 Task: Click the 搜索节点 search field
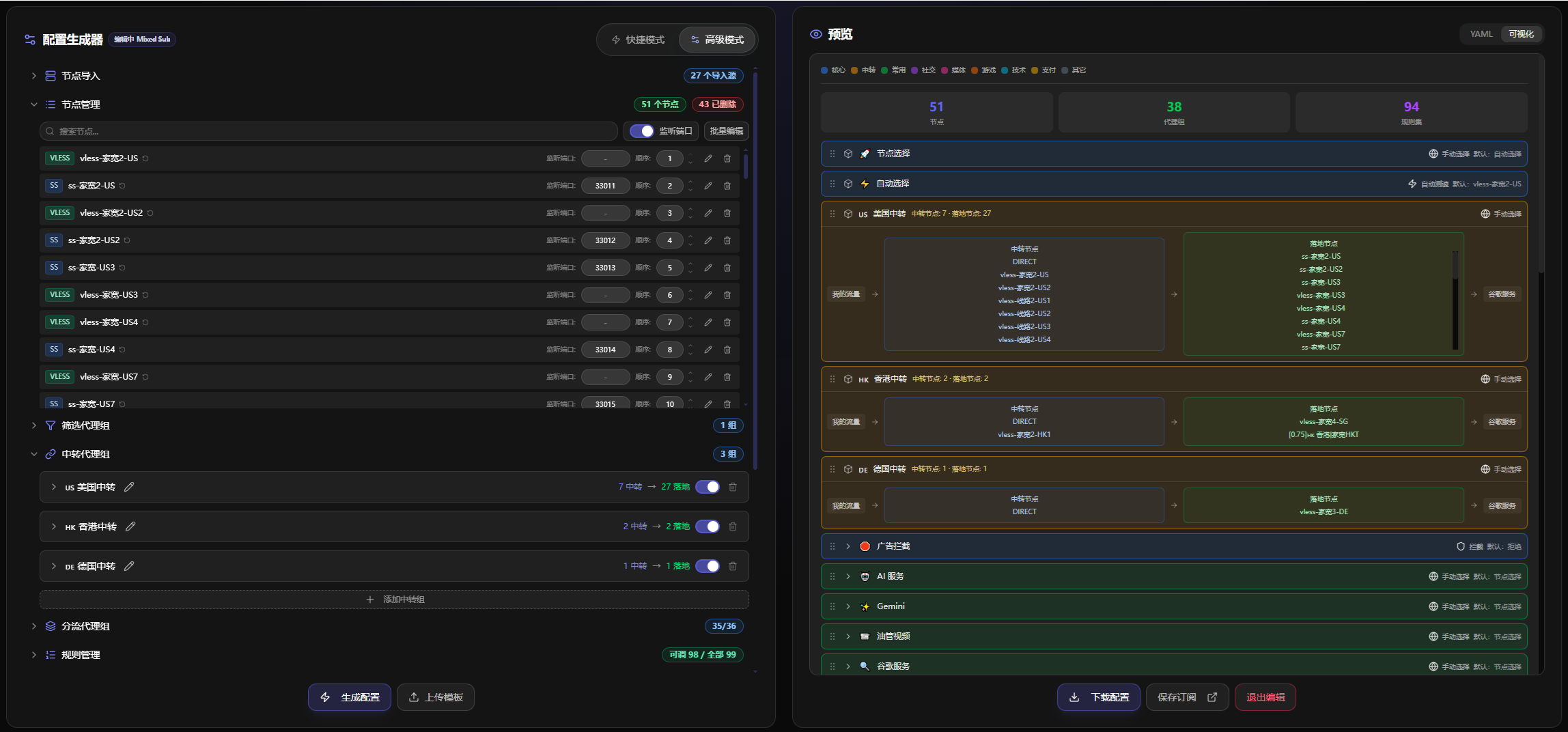pos(329,131)
